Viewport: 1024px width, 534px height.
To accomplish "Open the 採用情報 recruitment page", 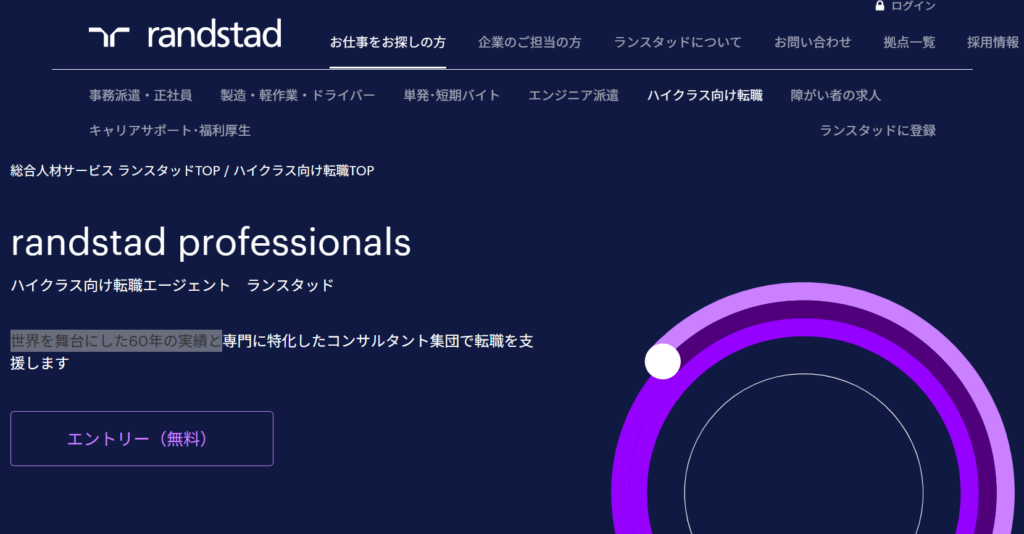I will 992,42.
